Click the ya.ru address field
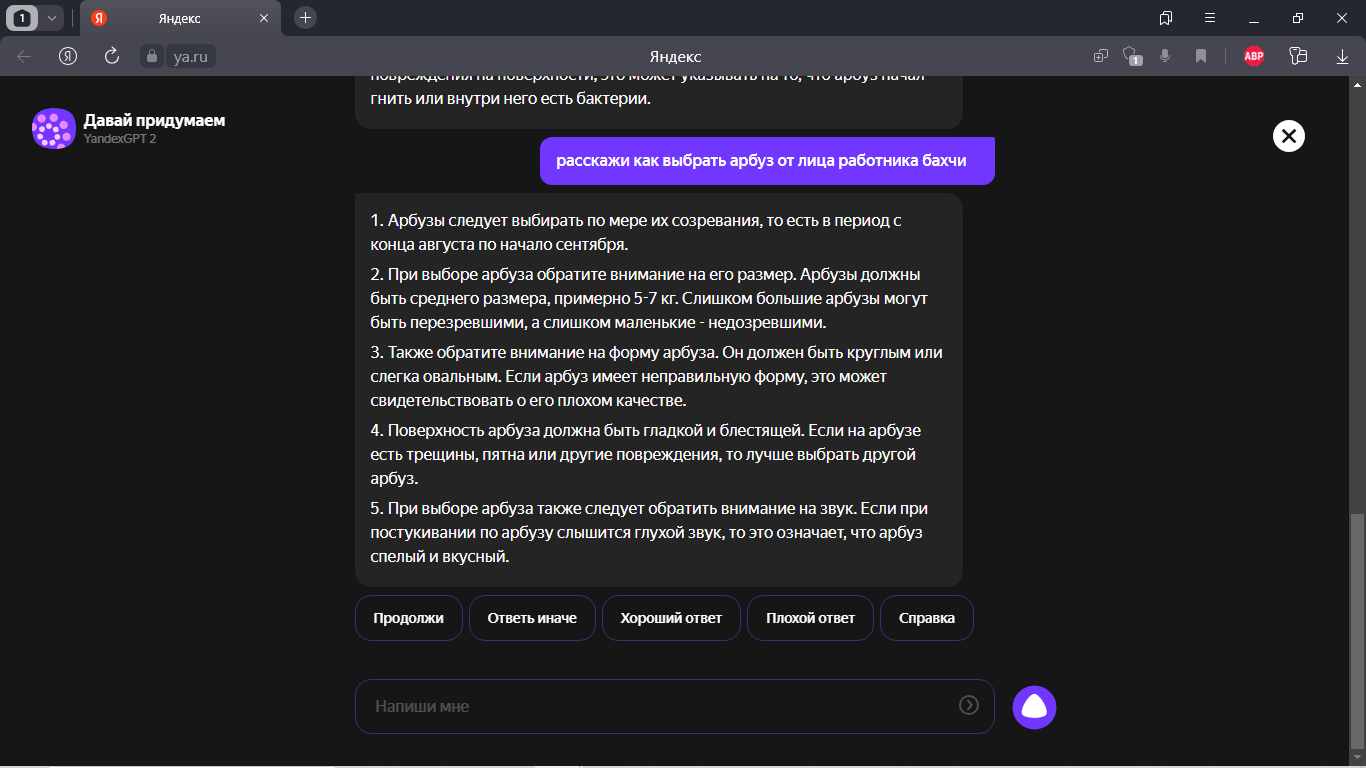Viewport: 1366px width, 768px height. point(190,57)
